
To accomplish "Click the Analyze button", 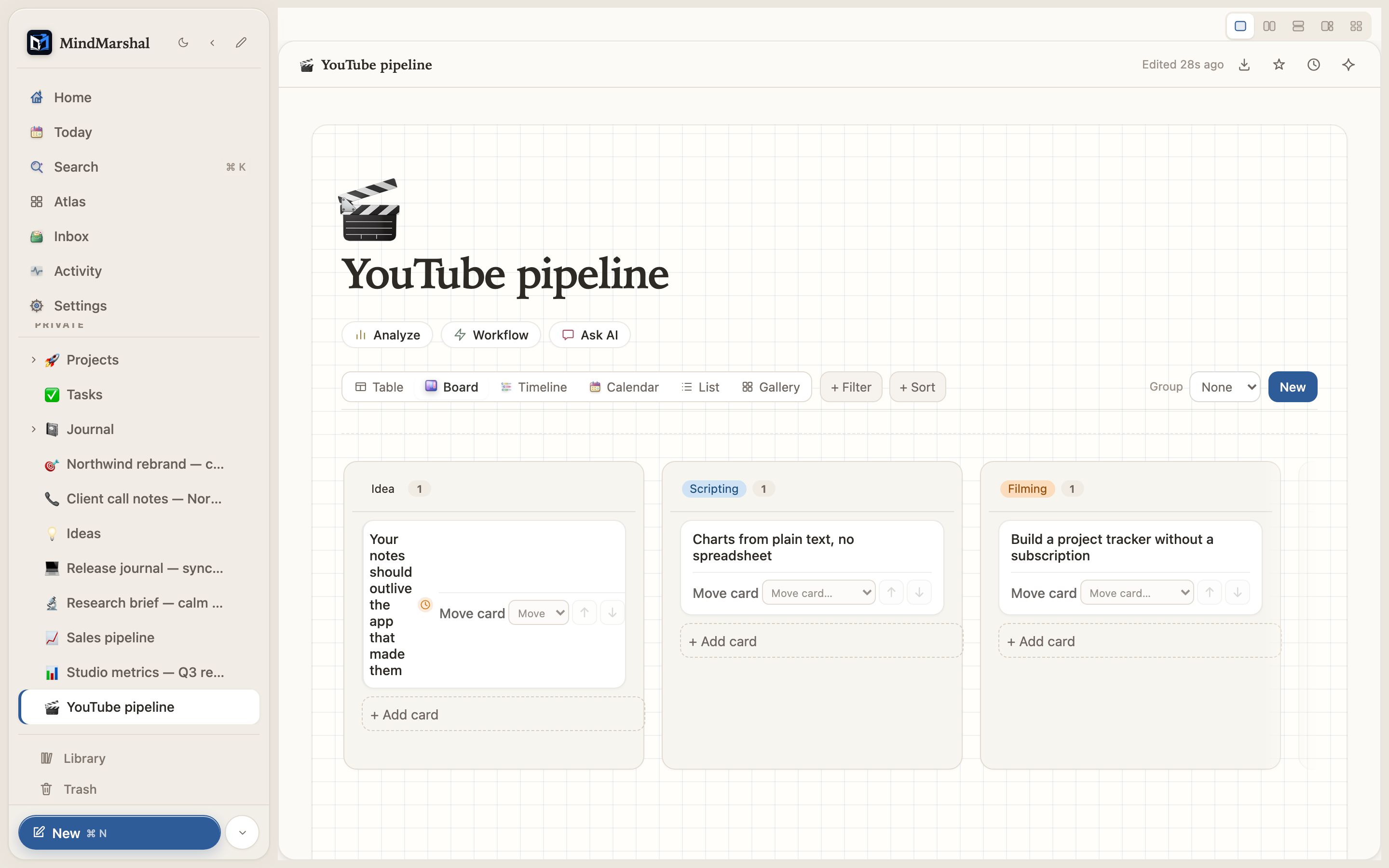I will point(387,335).
